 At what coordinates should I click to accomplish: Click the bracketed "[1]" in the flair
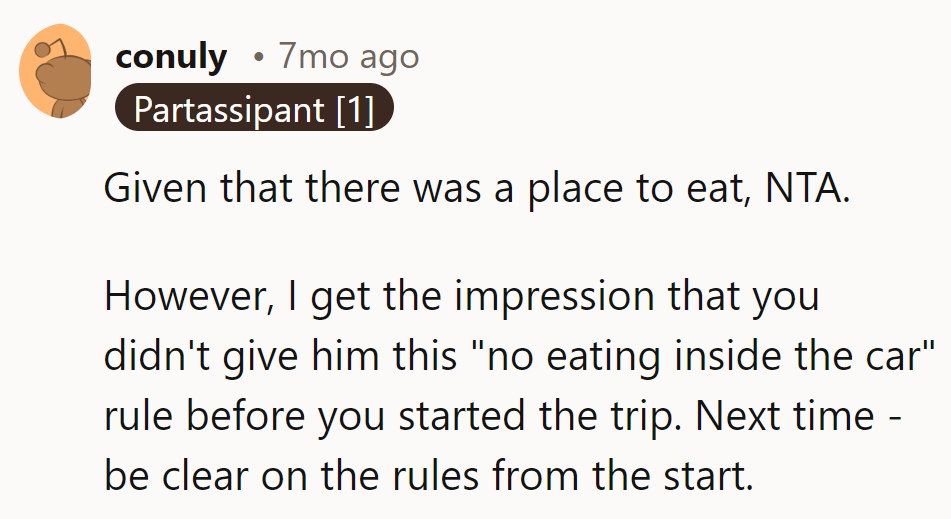click(x=355, y=109)
